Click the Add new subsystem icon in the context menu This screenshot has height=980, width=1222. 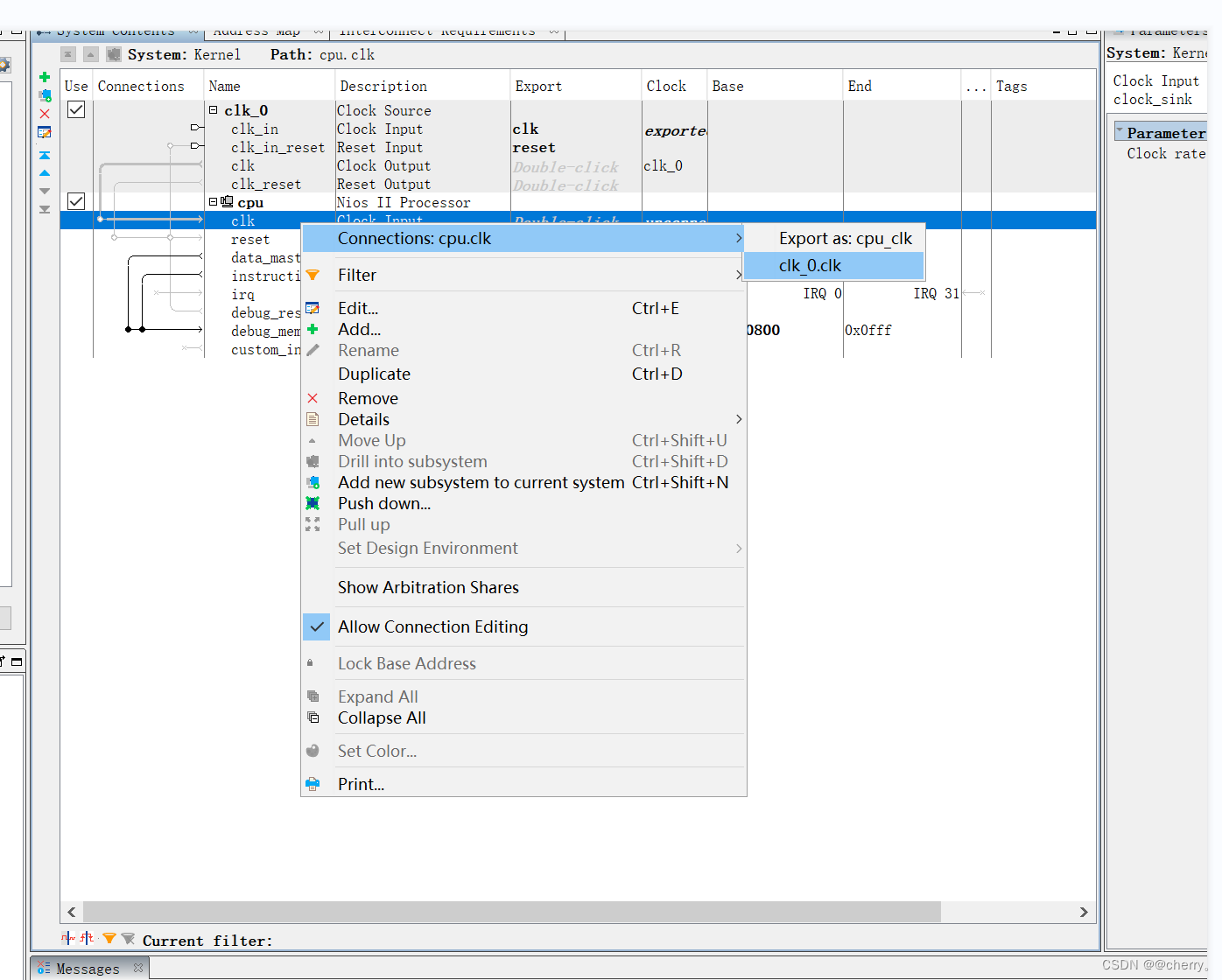coord(313,482)
